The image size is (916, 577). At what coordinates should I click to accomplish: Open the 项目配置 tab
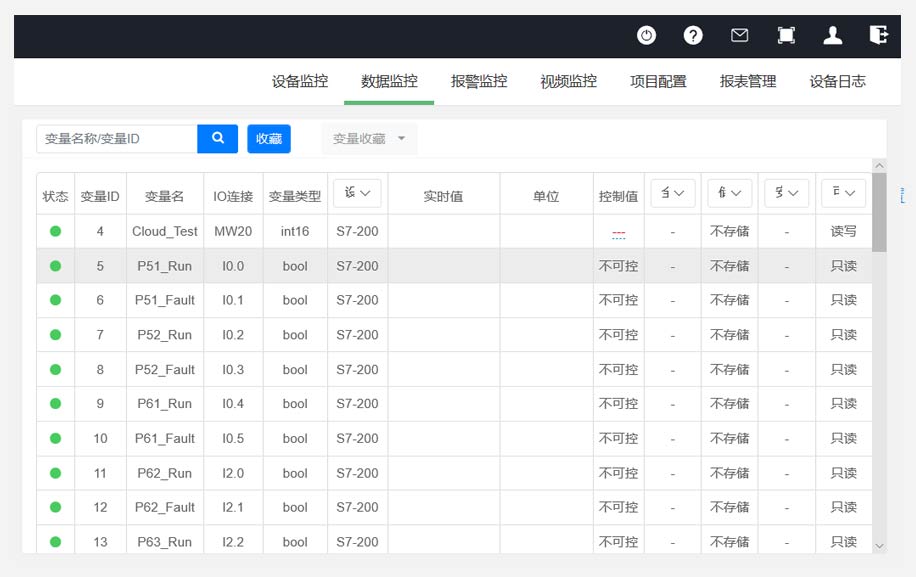click(658, 81)
